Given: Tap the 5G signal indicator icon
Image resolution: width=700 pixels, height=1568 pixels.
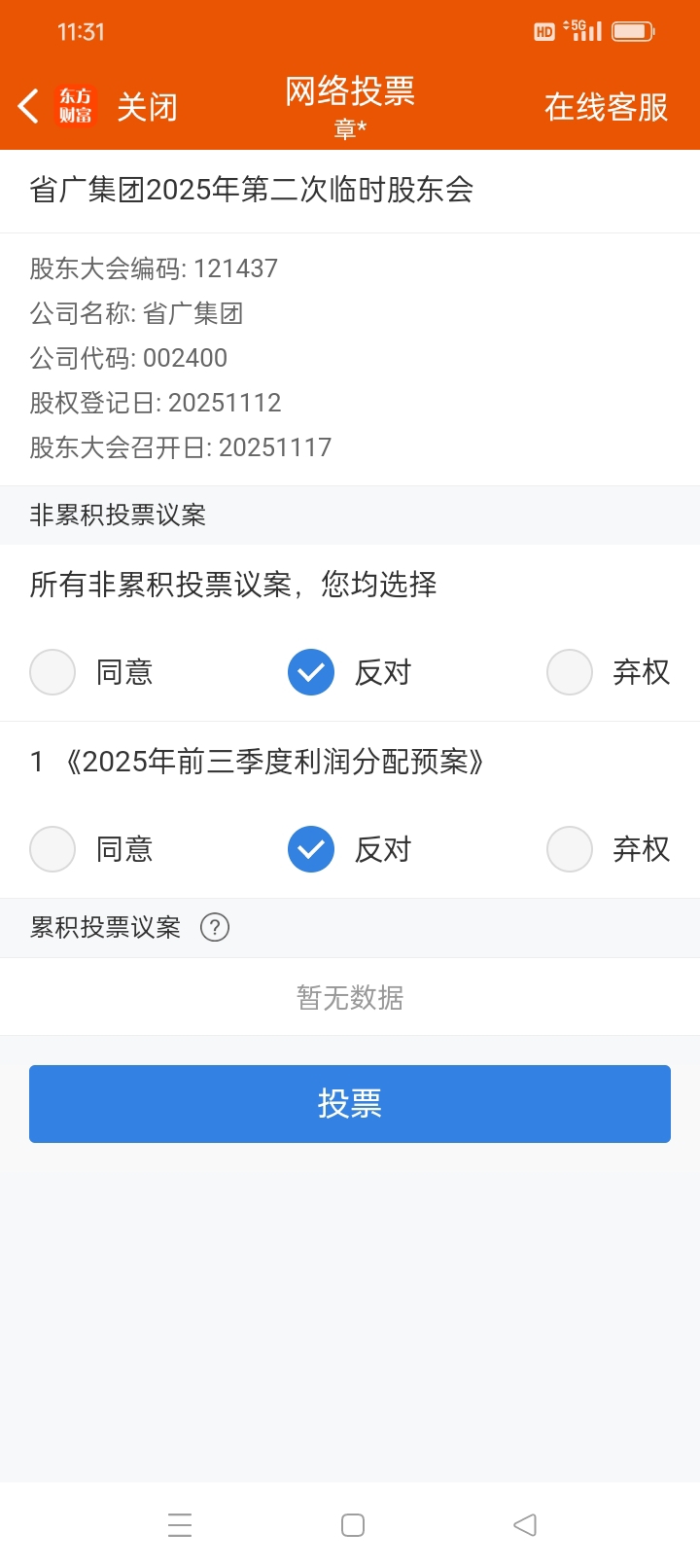Looking at the screenshot, I should 583,31.
